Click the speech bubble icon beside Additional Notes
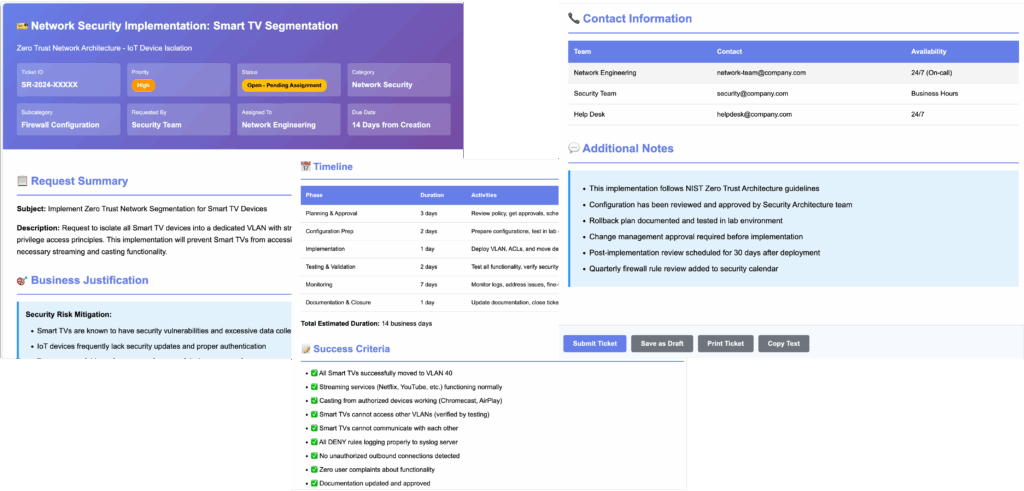The image size is (1024, 491). (574, 149)
